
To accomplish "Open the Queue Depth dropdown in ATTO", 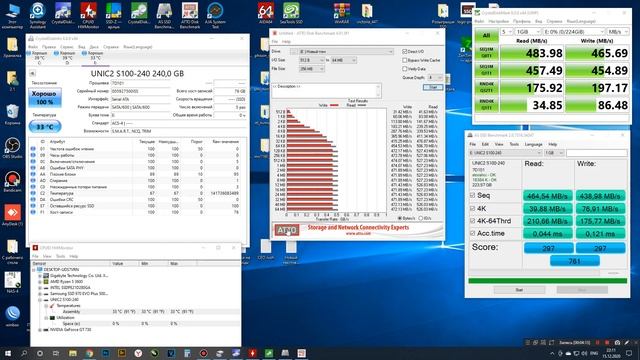I will coord(435,77).
